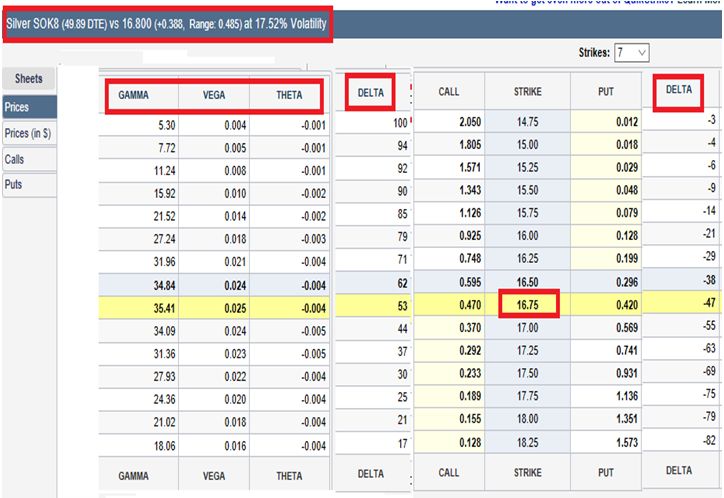Click the top STRIKE column header
724x498 pixels.
point(528,91)
